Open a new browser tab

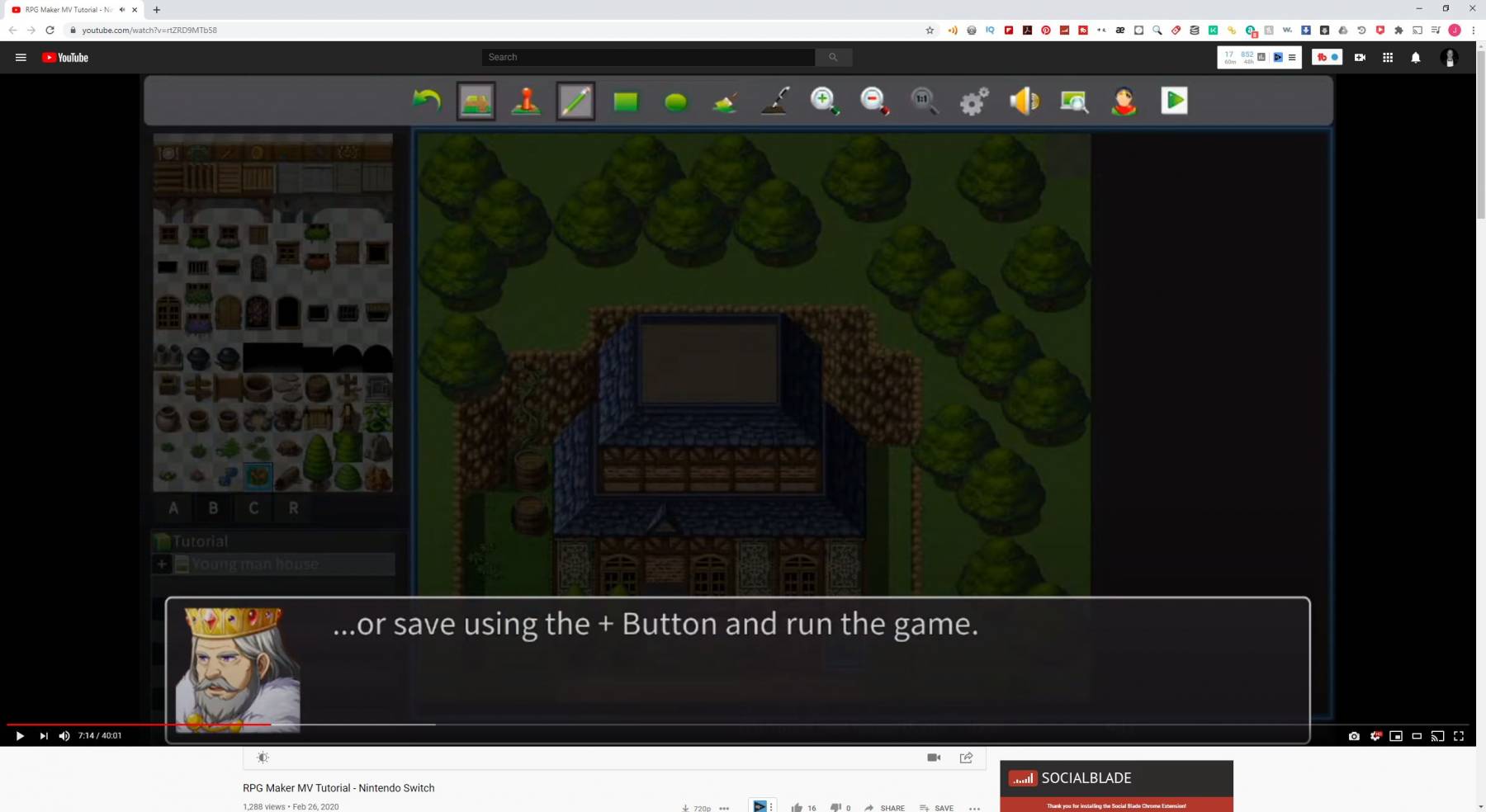pos(157,10)
